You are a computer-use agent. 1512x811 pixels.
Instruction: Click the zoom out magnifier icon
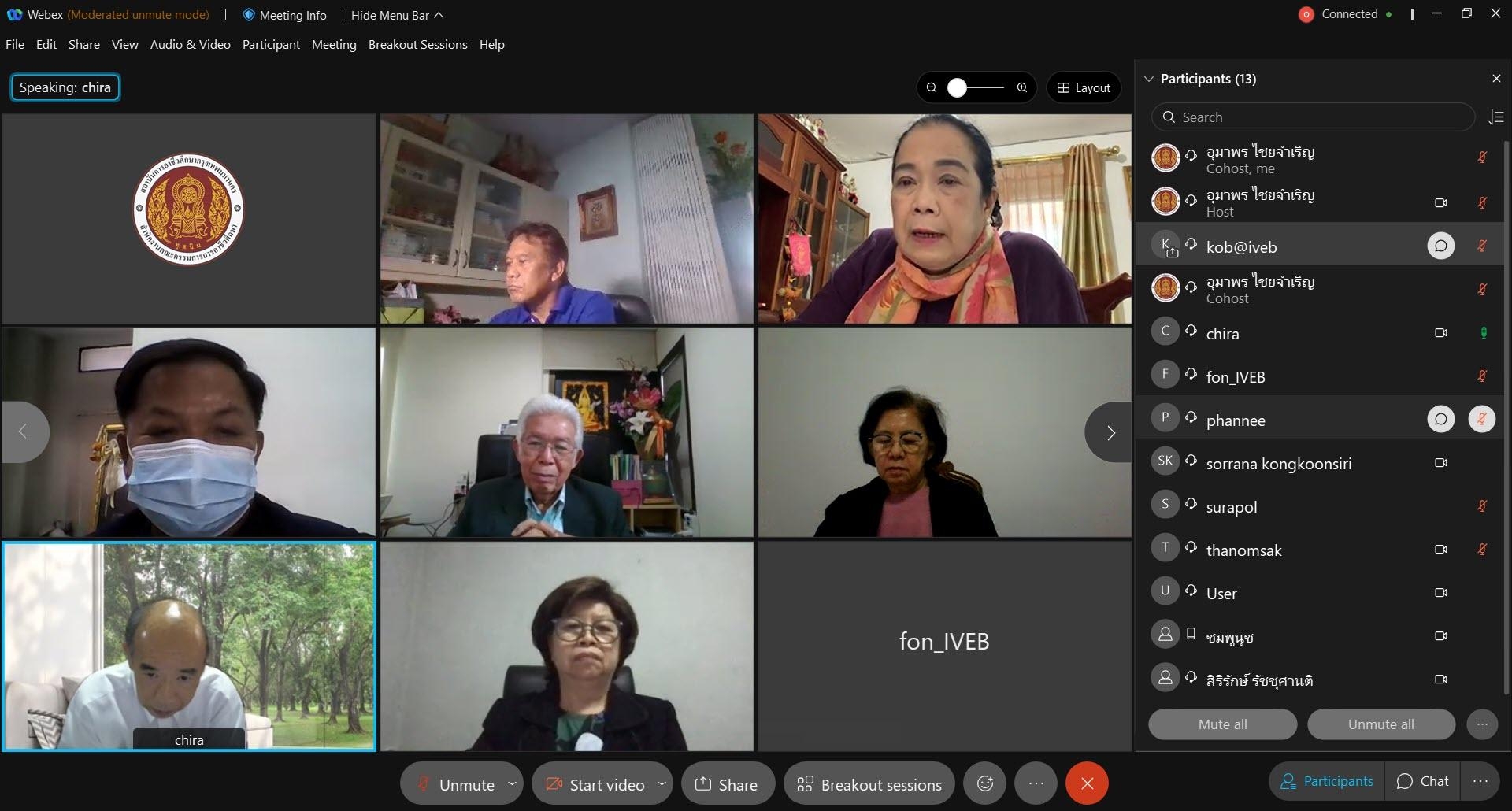[x=932, y=87]
